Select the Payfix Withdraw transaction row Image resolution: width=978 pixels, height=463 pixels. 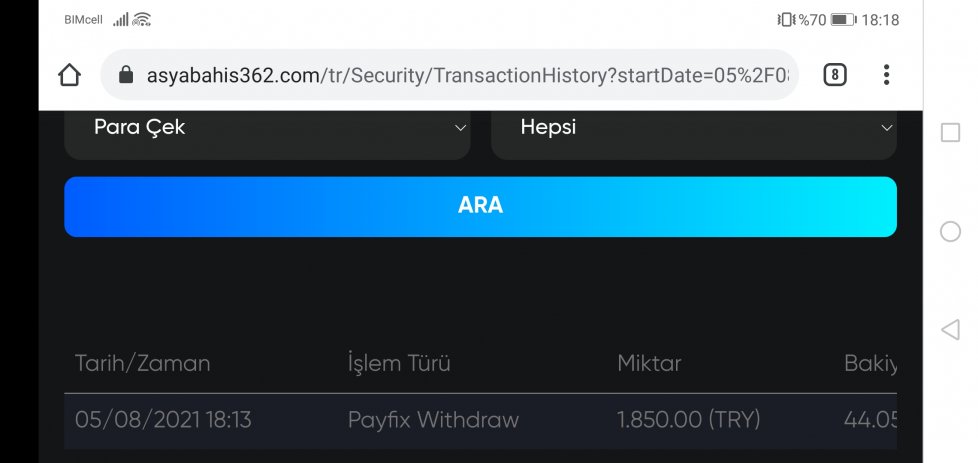[x=480, y=421]
